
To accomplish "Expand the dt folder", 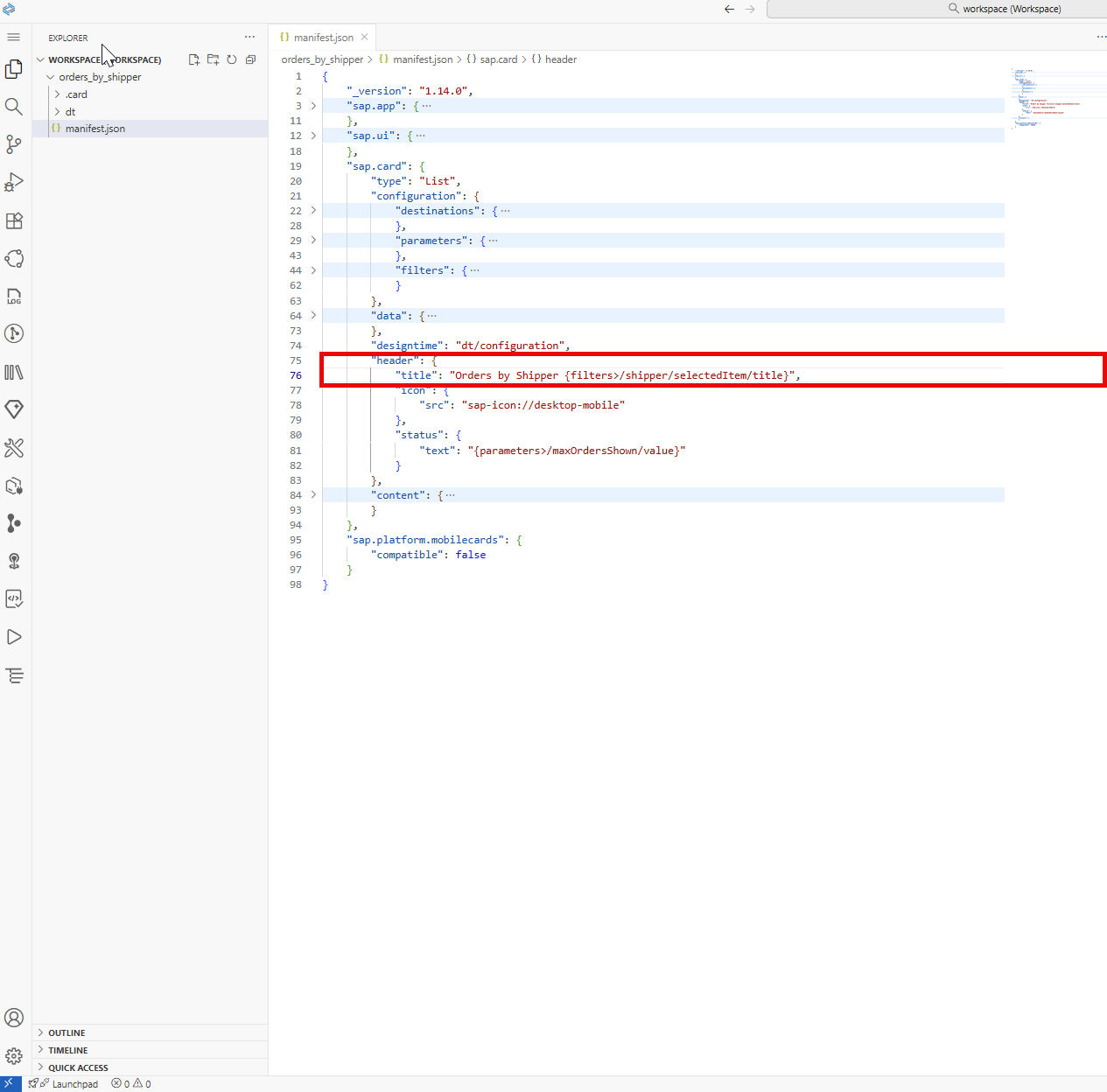I will click(x=58, y=112).
